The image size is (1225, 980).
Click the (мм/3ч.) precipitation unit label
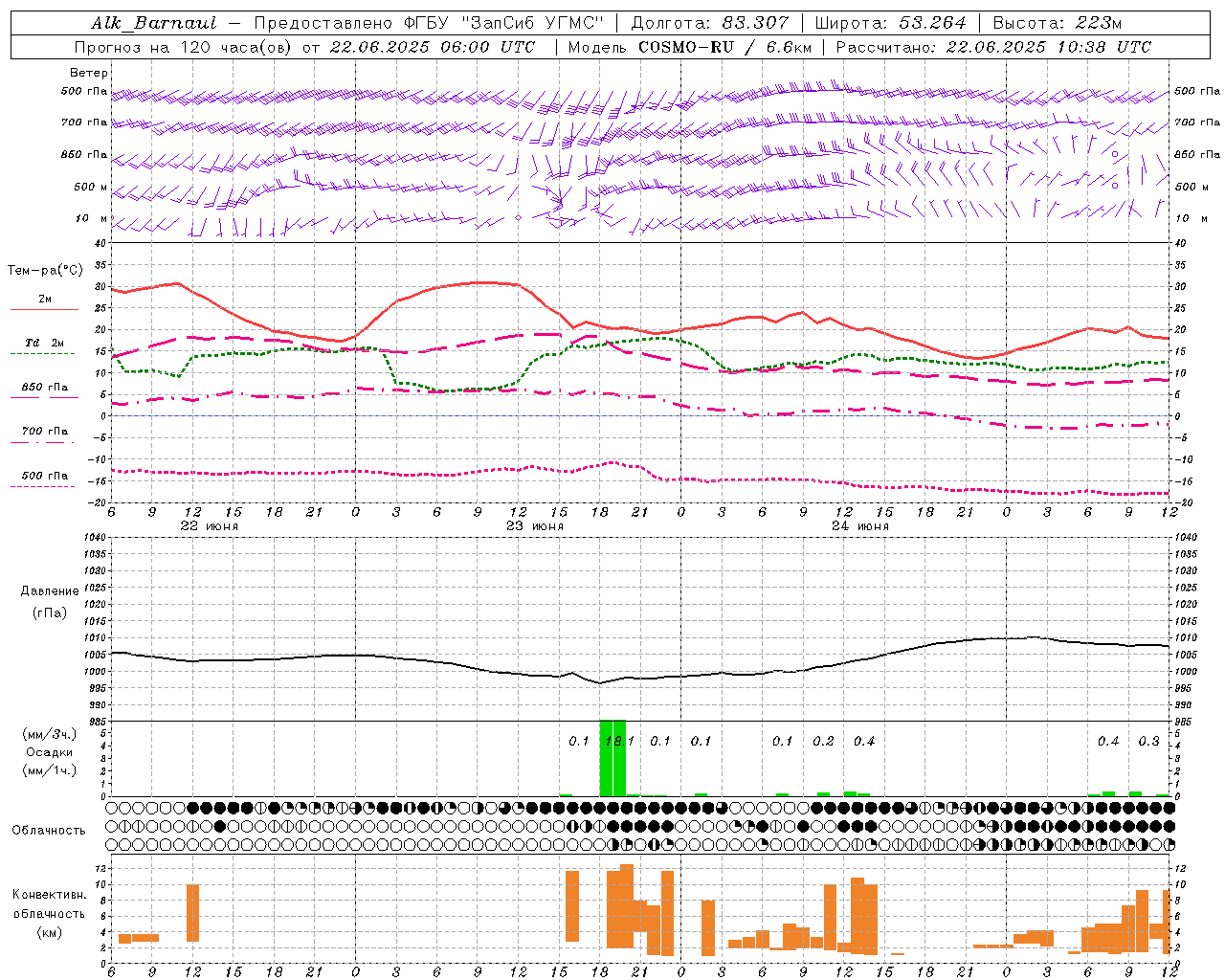50,734
